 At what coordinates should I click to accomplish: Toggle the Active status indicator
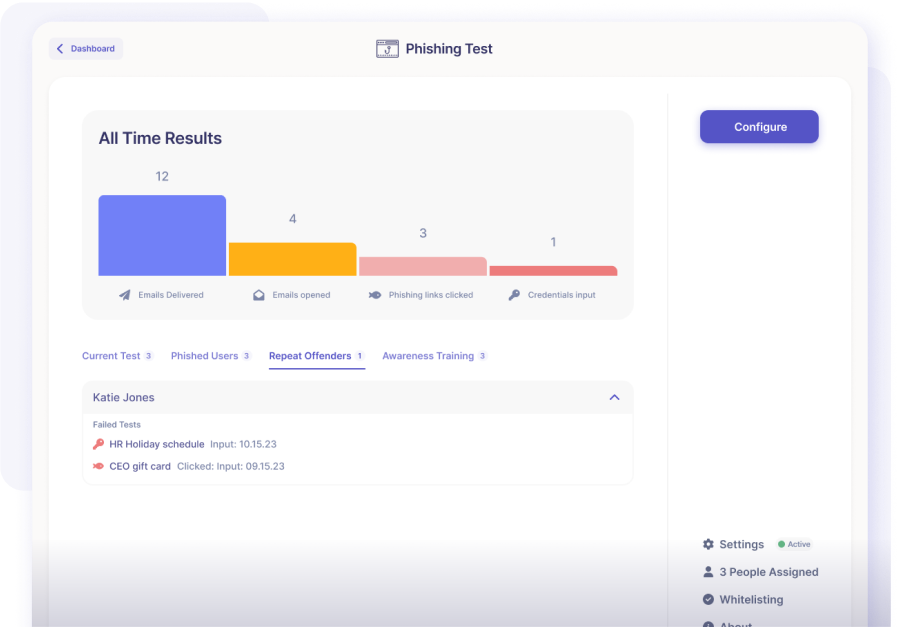[794, 544]
